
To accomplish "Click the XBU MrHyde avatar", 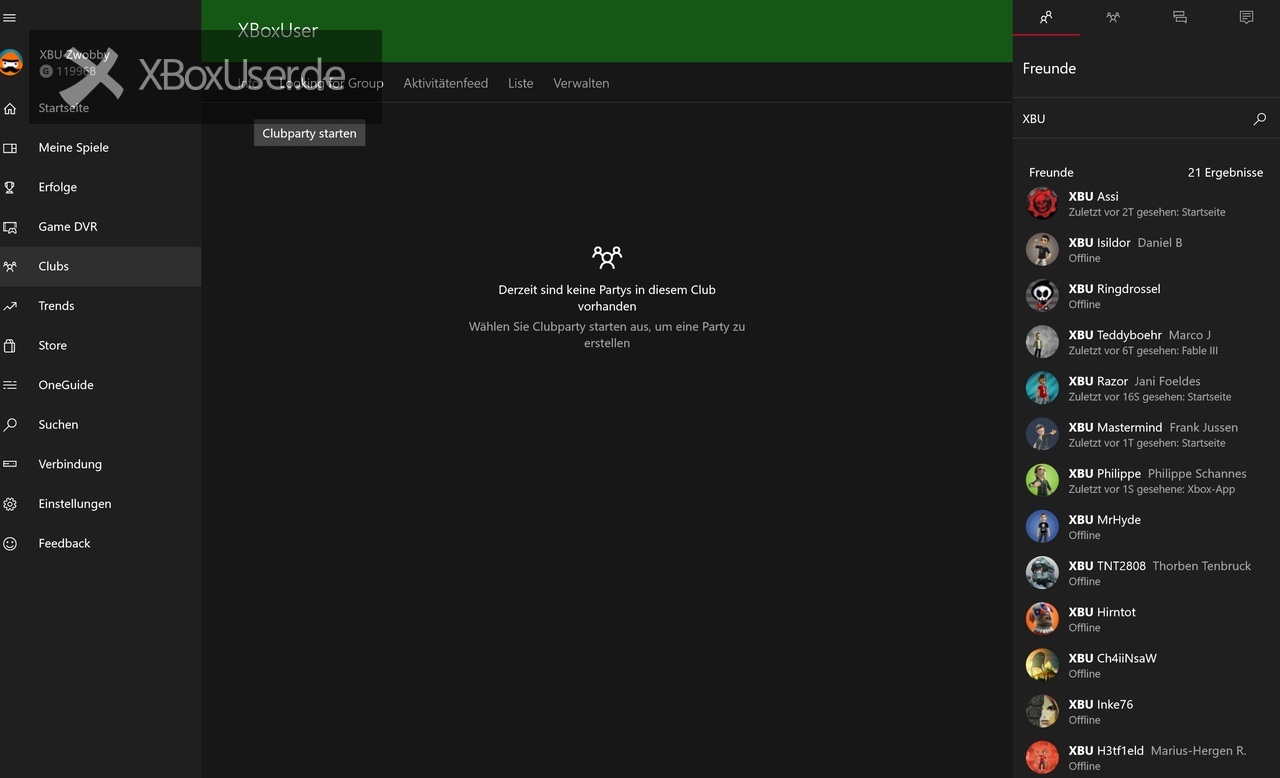I will point(1042,526).
